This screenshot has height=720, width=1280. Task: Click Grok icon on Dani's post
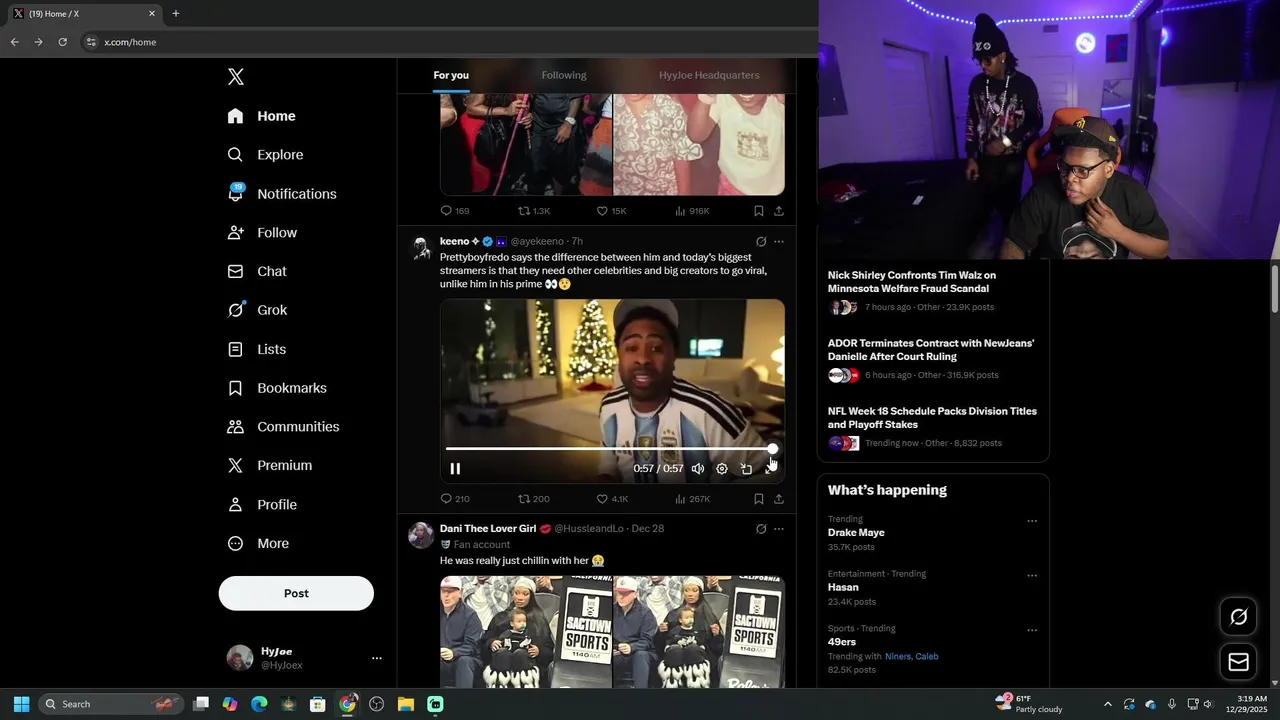click(761, 529)
